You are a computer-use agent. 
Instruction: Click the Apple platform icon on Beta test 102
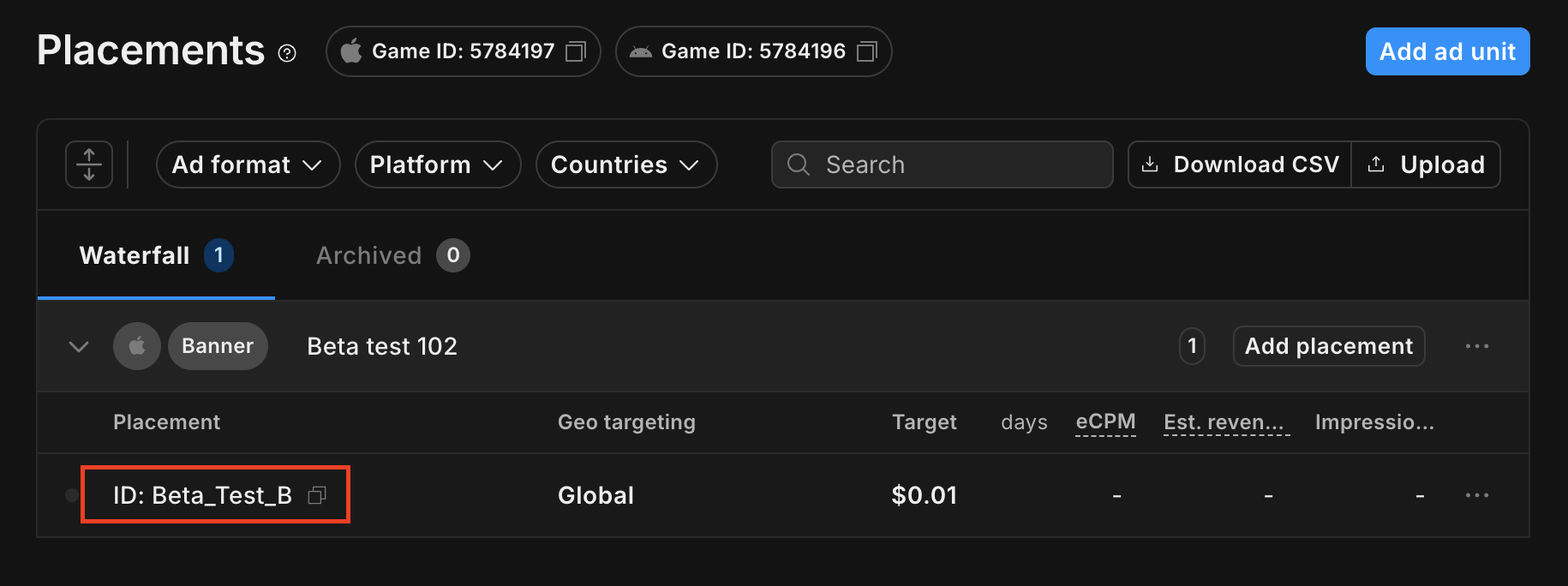[x=137, y=346]
